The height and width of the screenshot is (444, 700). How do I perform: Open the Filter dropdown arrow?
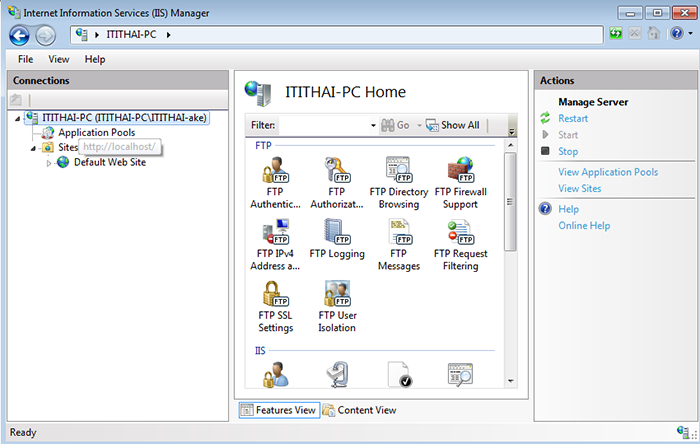tap(373, 125)
